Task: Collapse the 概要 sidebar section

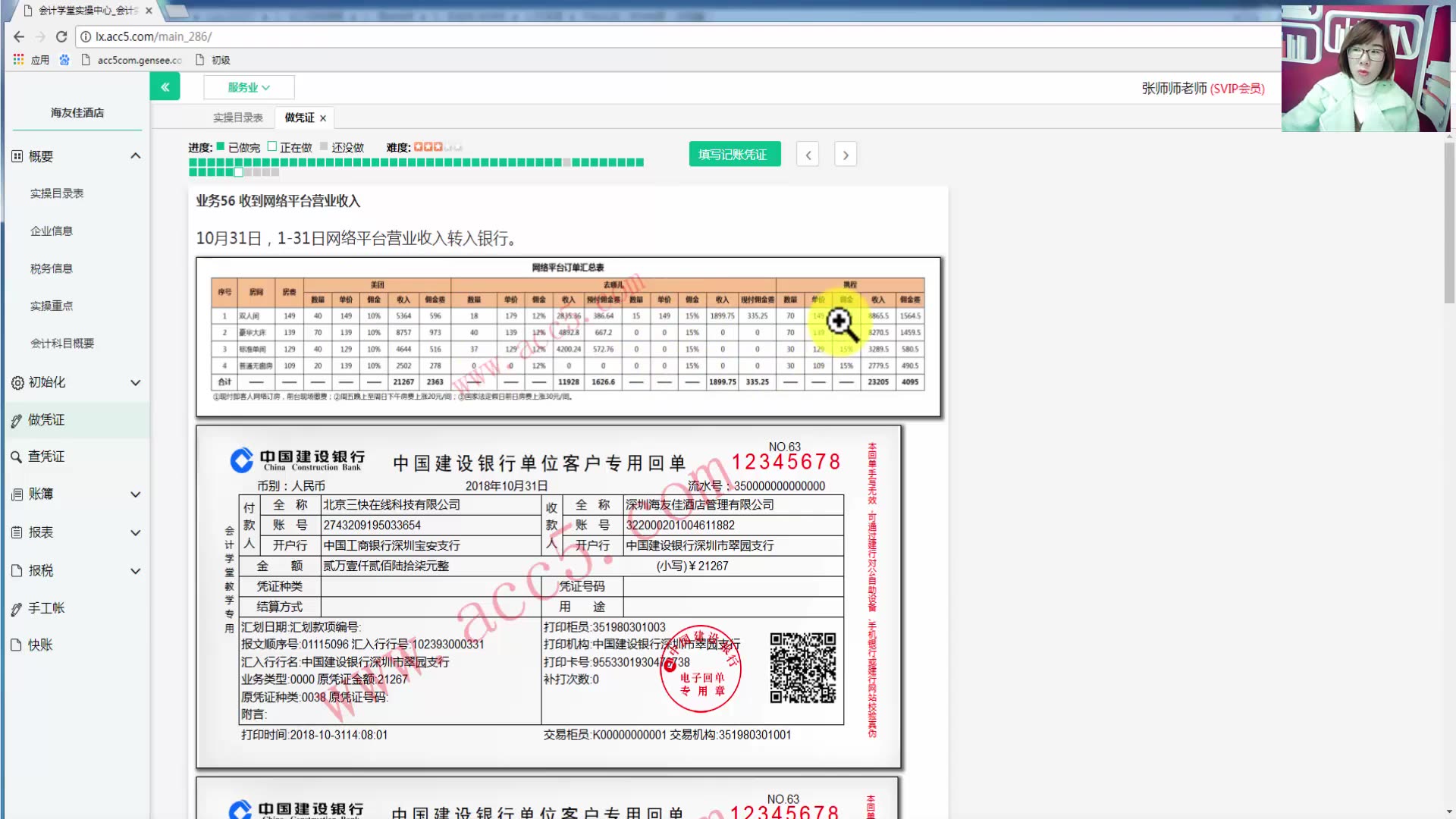Action: tap(136, 156)
